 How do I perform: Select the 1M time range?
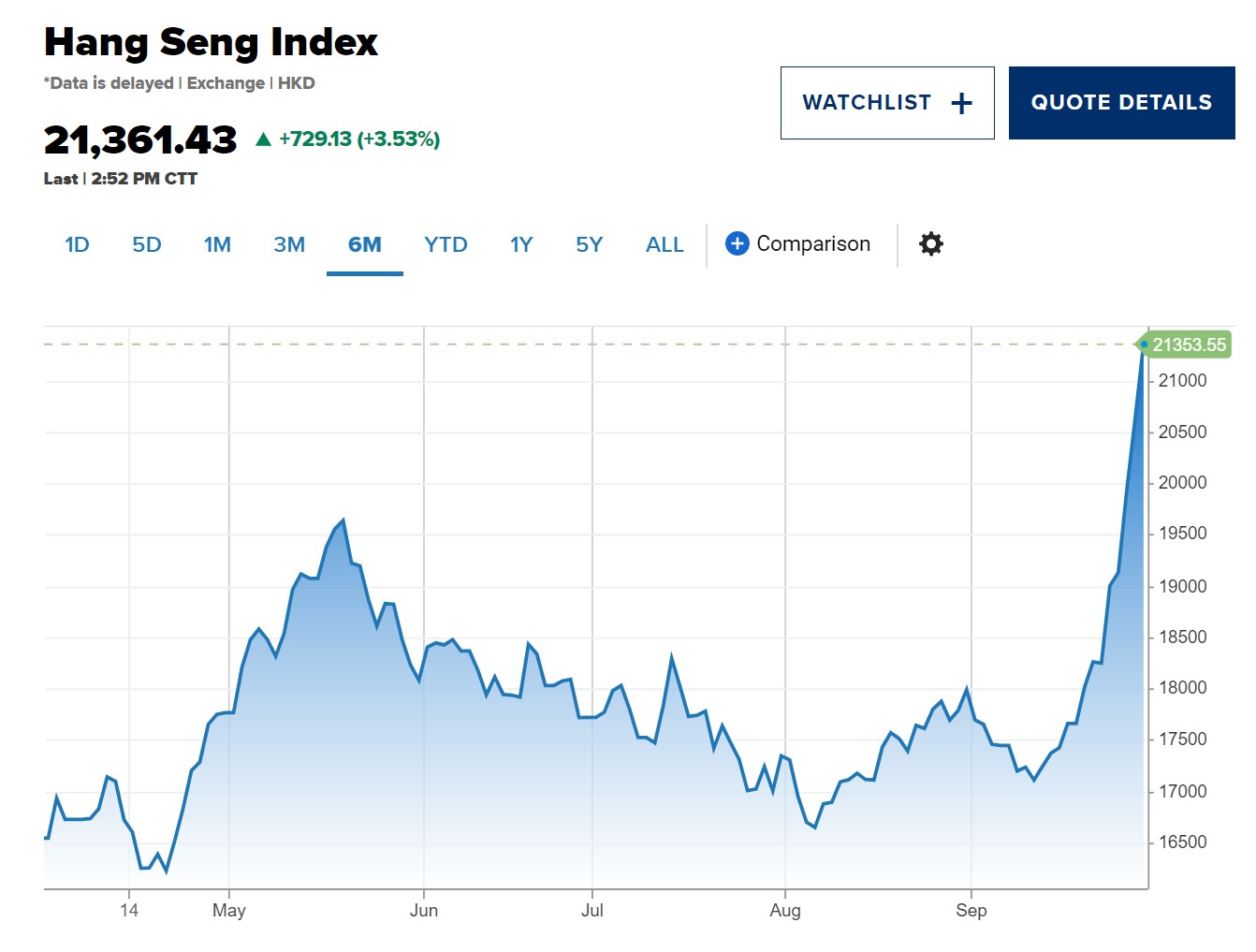(217, 245)
